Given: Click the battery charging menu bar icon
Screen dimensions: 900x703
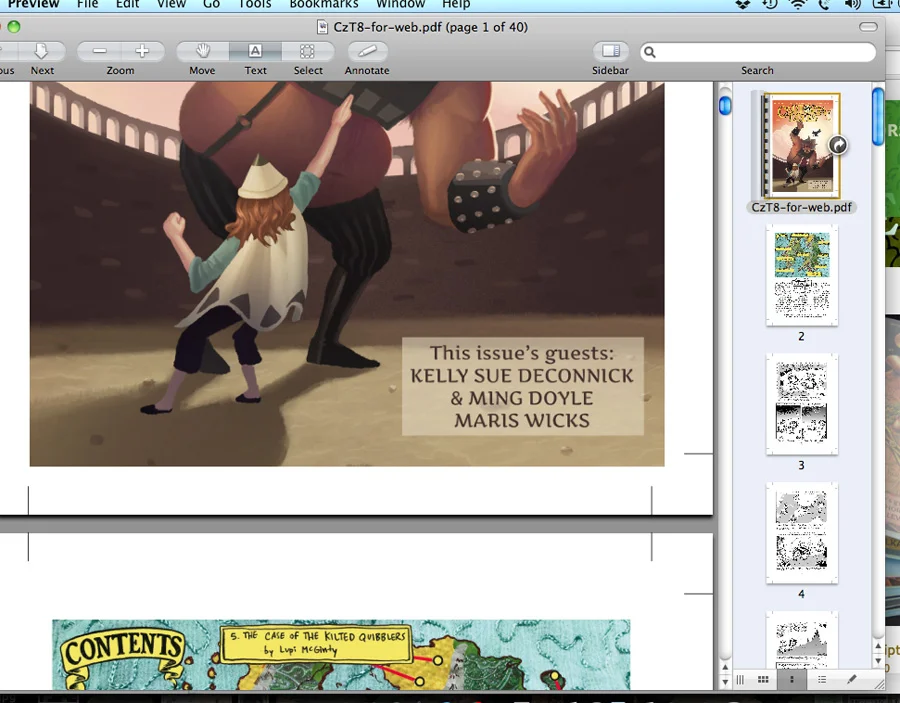Looking at the screenshot, I should click(x=882, y=5).
